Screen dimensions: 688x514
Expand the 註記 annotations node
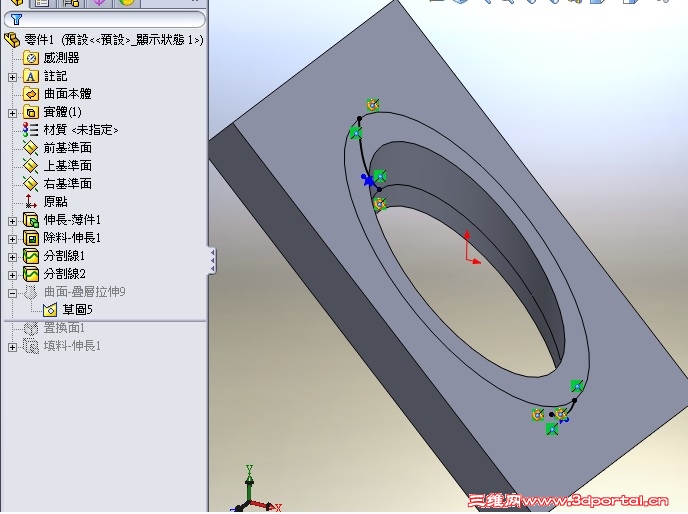(12, 77)
